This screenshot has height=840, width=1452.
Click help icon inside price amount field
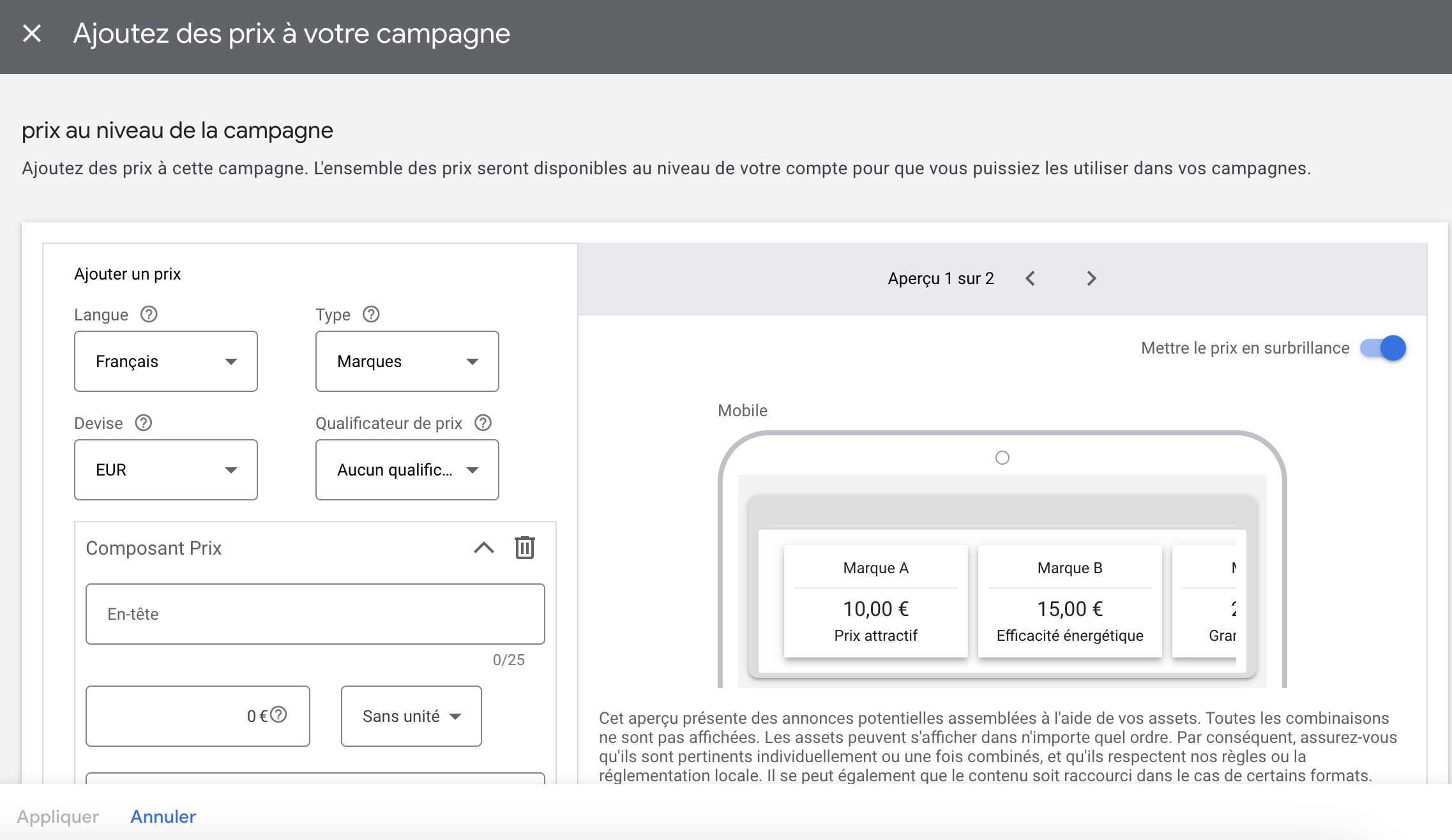(x=278, y=715)
